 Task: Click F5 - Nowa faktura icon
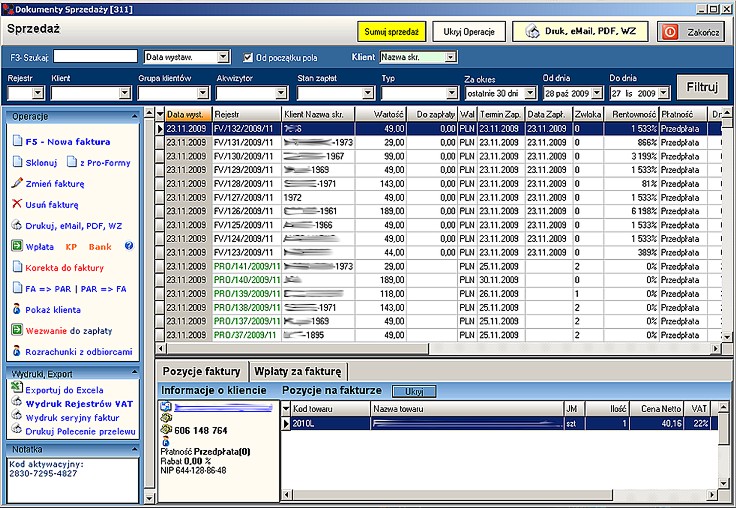(x=17, y=141)
